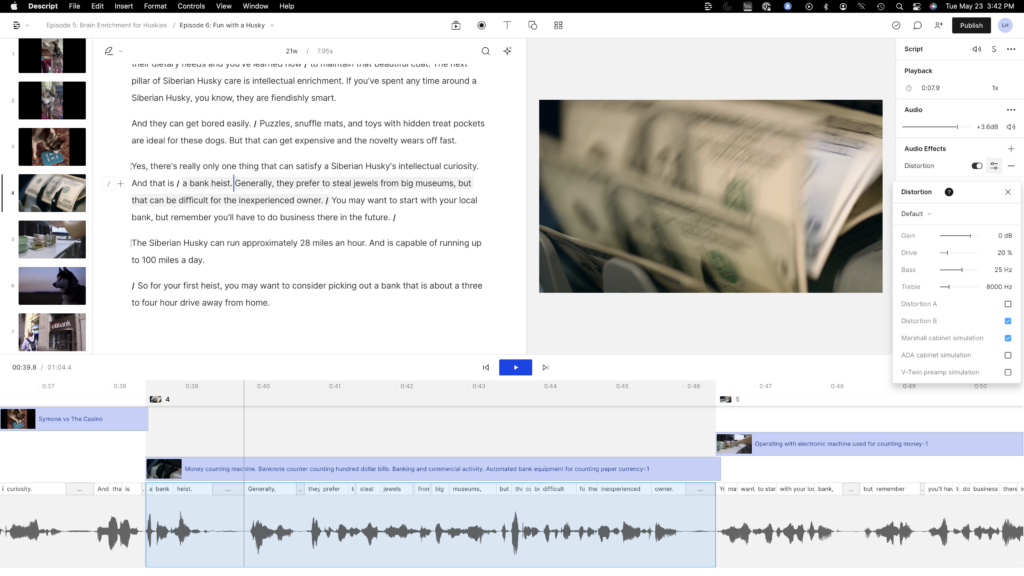Click the add collaborator icon beside Publish
Image resolution: width=1024 pixels, height=576 pixels.
pyautogui.click(x=938, y=25)
